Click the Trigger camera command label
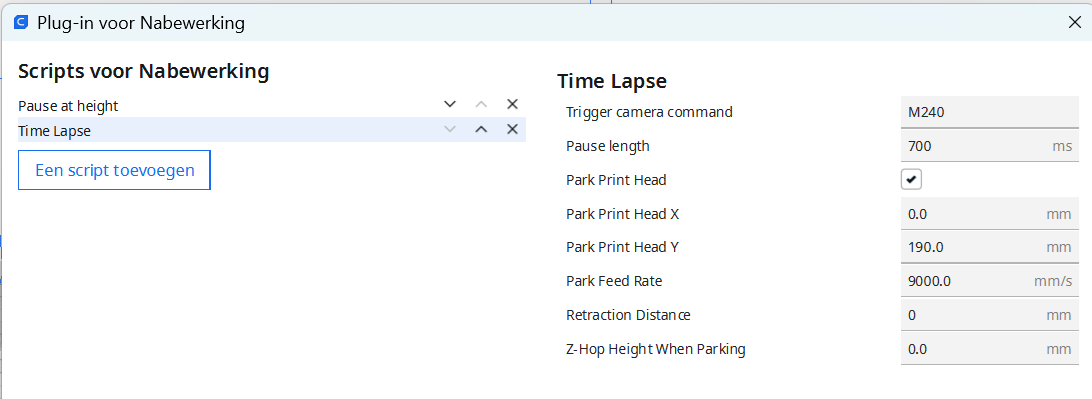This screenshot has height=399, width=1092. [649, 111]
